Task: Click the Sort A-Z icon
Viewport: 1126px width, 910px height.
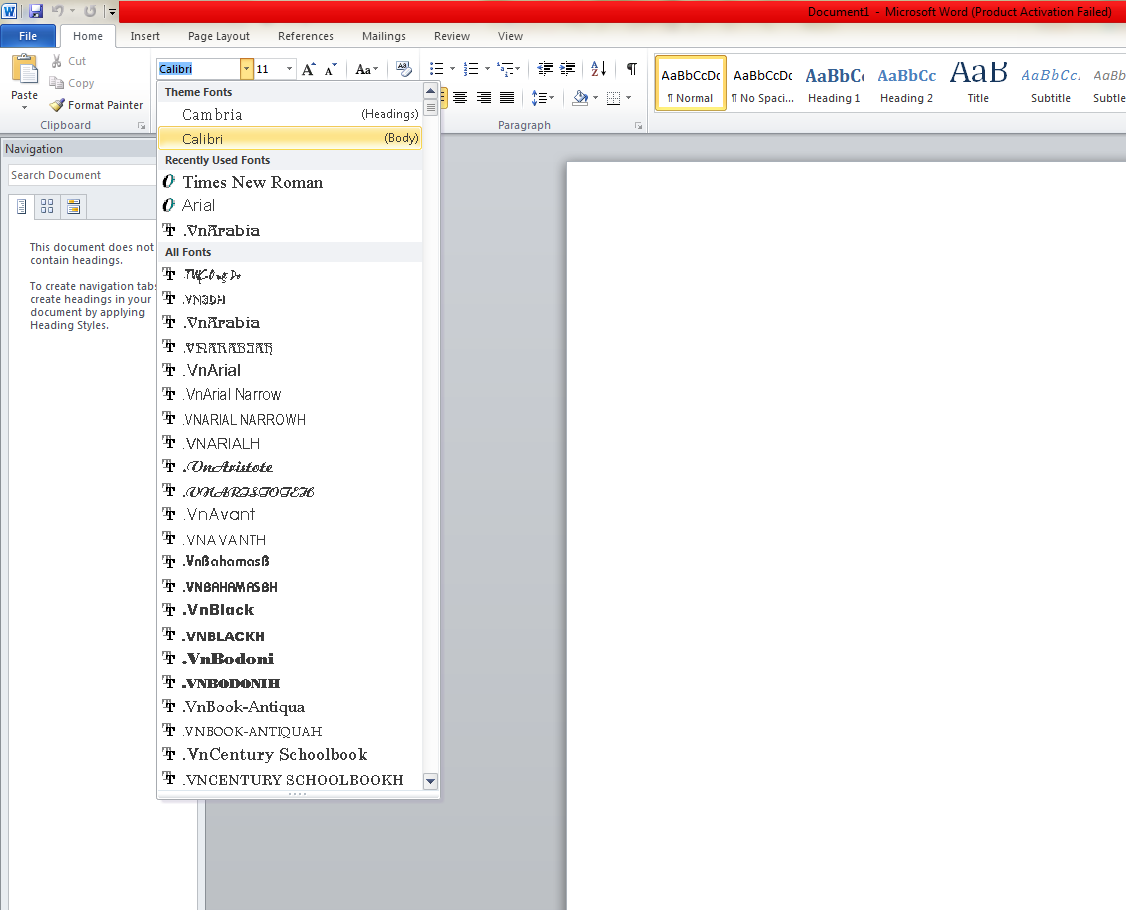Action: pyautogui.click(x=598, y=69)
